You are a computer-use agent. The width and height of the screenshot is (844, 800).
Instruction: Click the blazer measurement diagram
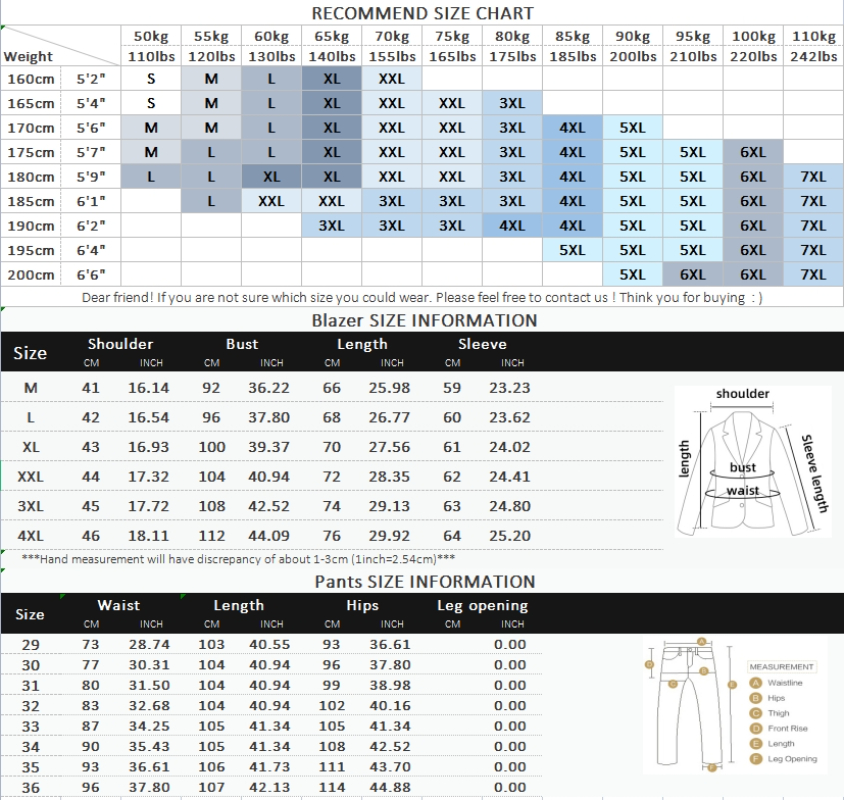coord(752,461)
